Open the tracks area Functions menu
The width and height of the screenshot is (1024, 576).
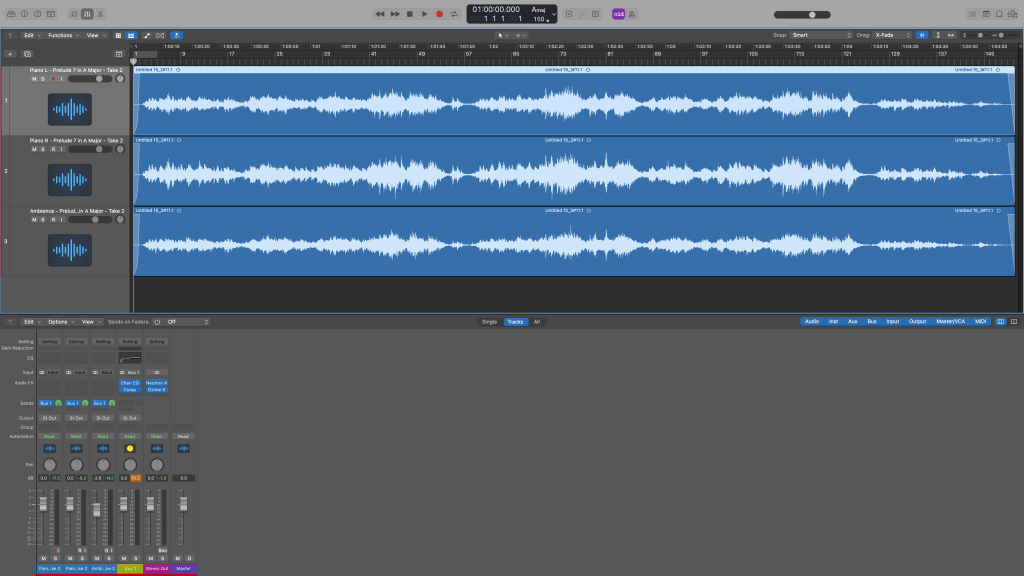click(62, 35)
